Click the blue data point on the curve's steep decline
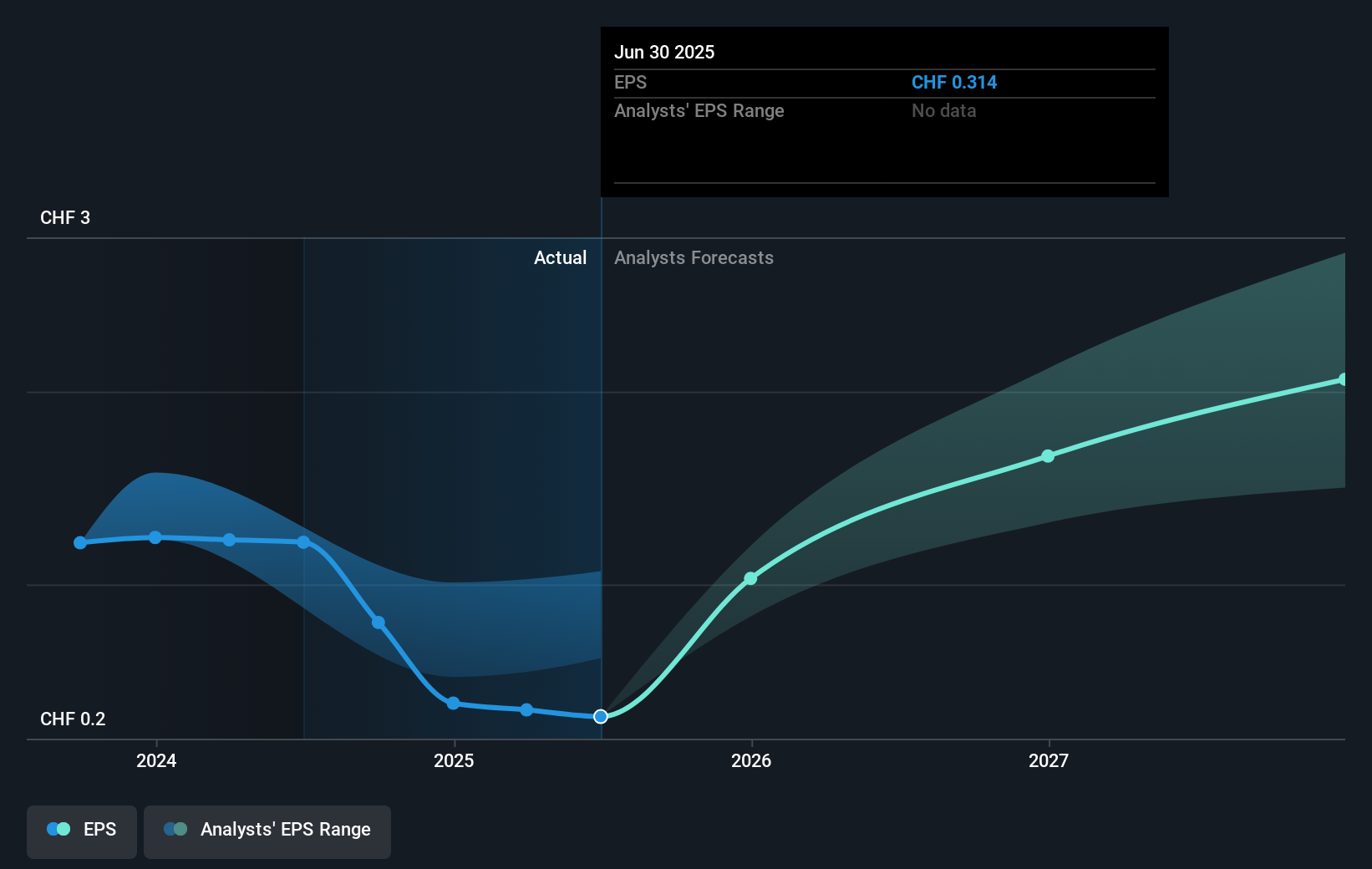 pos(379,623)
